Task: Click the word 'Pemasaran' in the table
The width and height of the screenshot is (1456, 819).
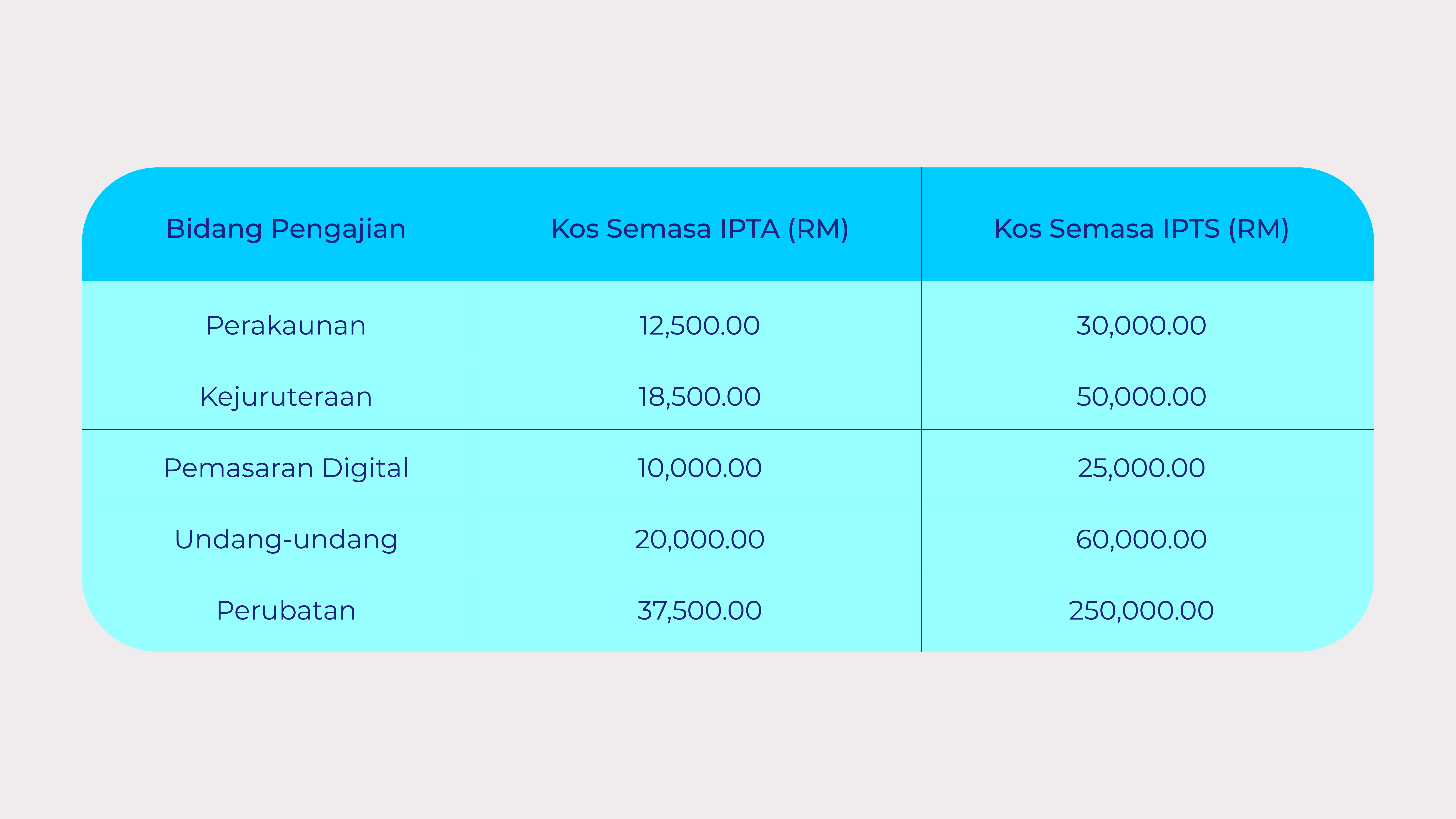Action: click(x=239, y=468)
